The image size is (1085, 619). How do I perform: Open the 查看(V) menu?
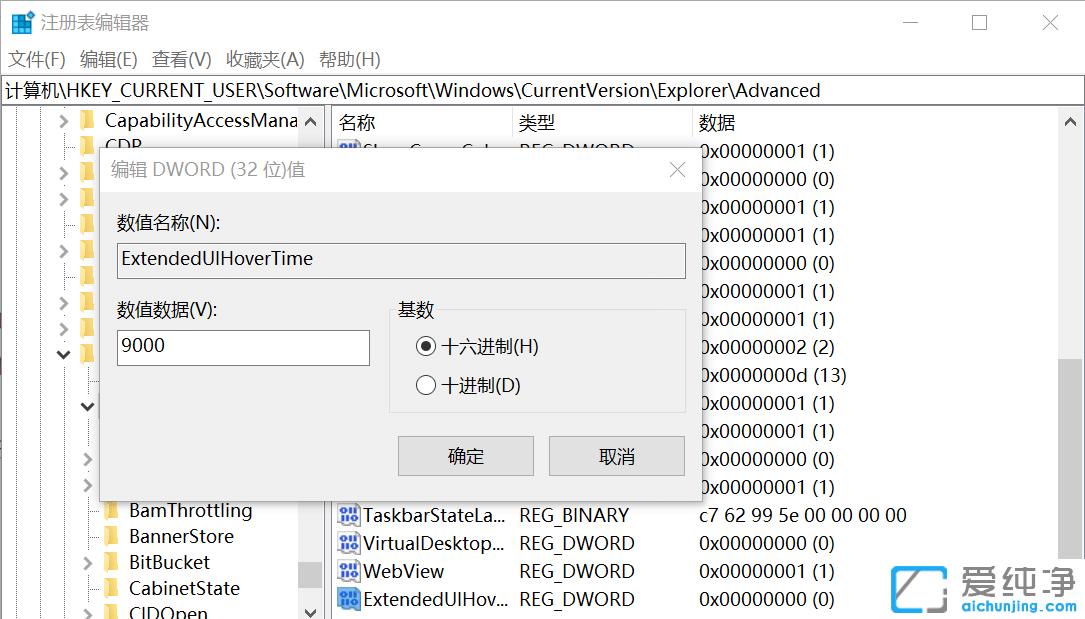[x=180, y=59]
